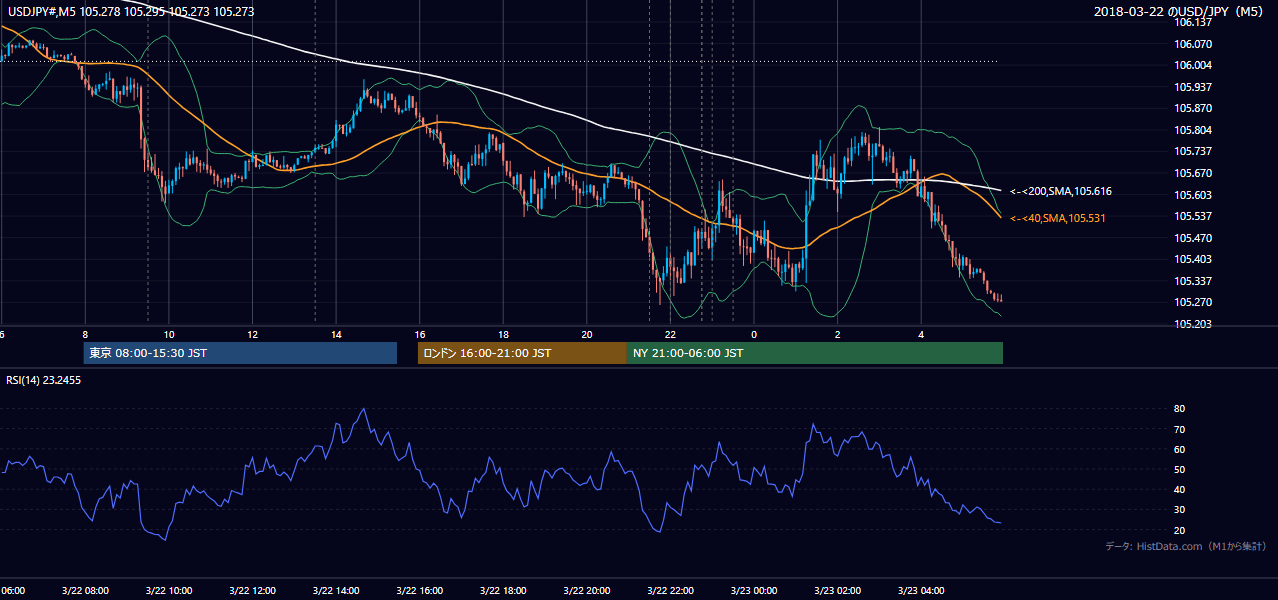Click hour label 16 under price chart
The image size is (1278, 600).
click(x=420, y=335)
